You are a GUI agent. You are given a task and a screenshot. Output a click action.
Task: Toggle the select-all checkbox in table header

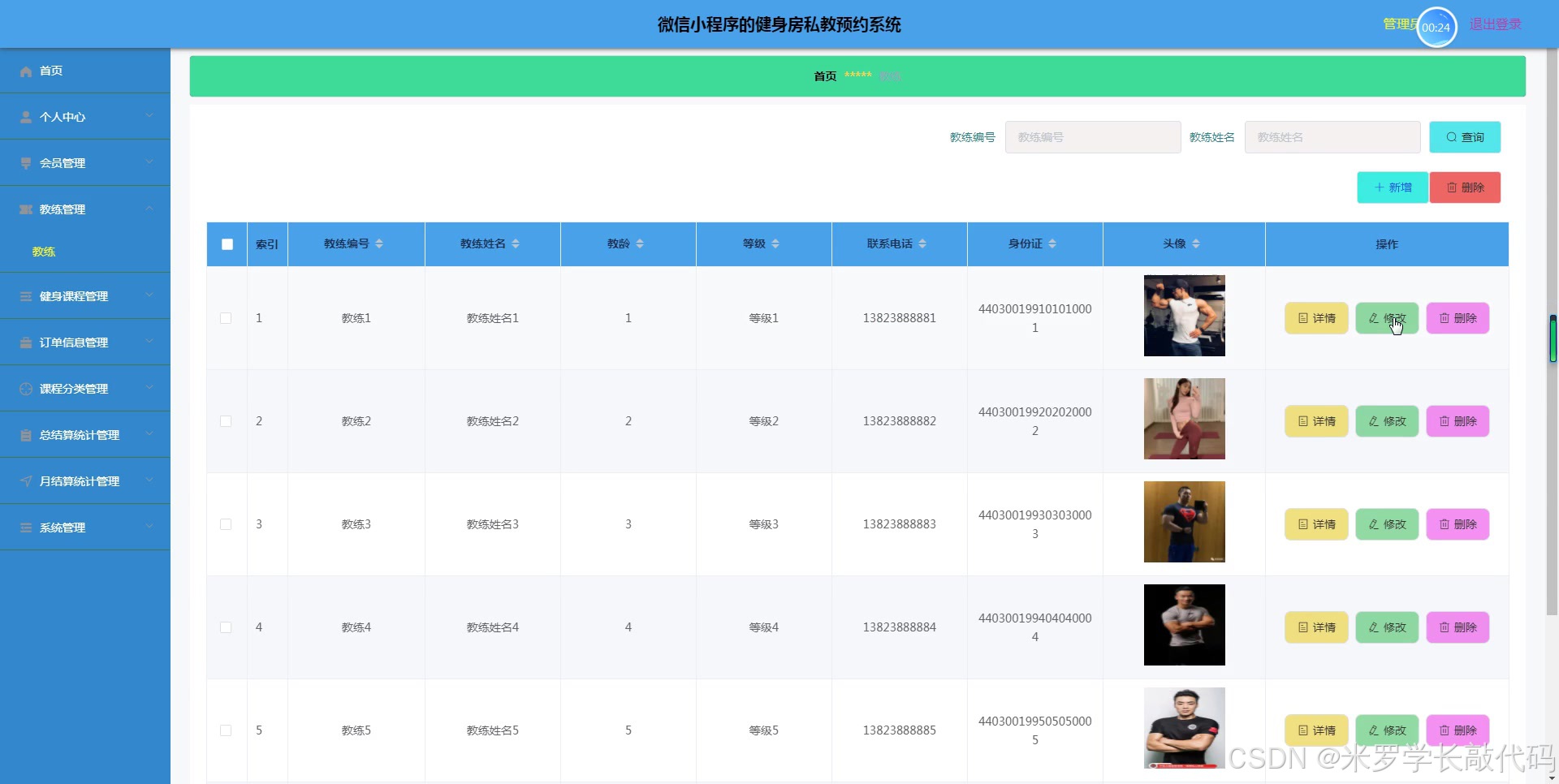tap(227, 244)
